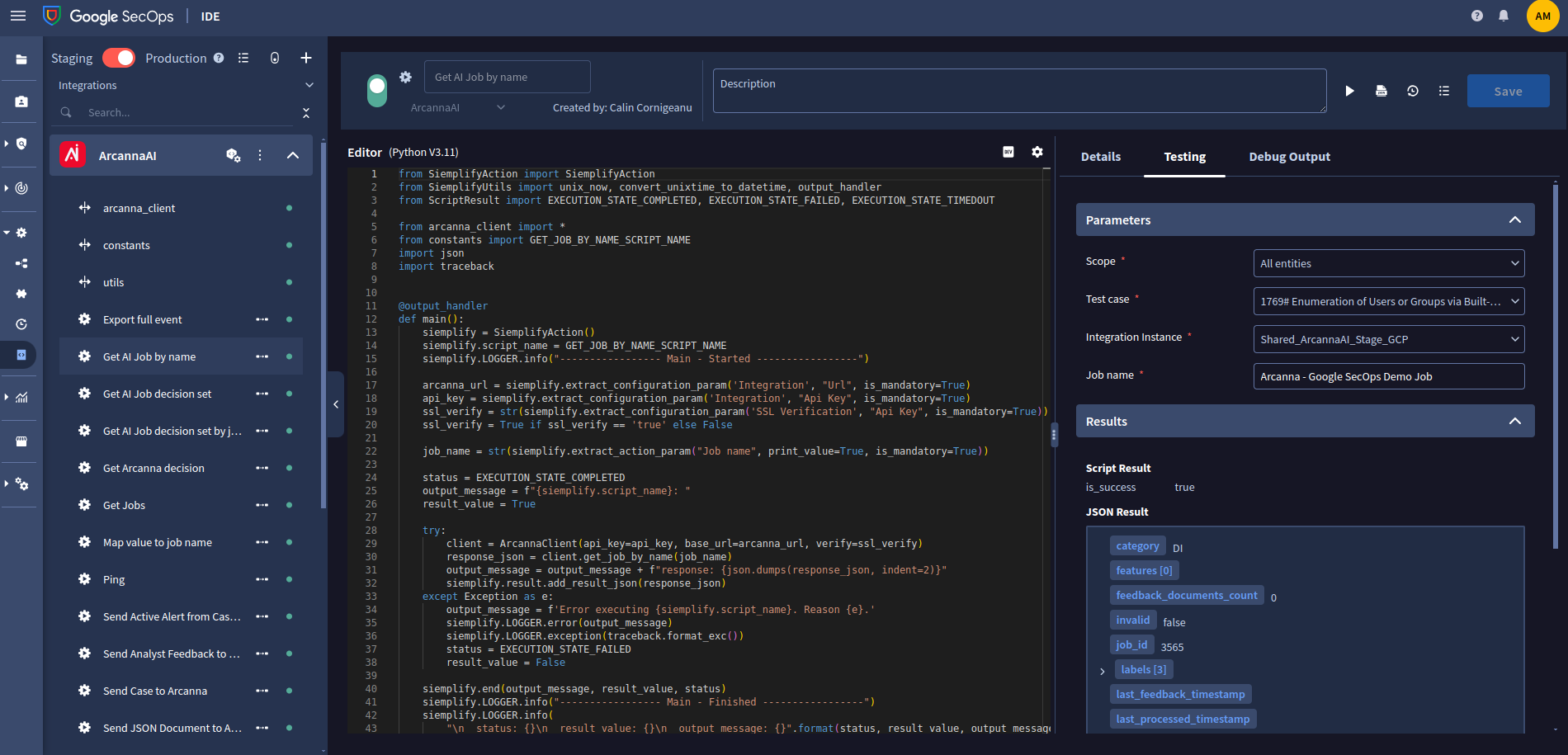
Task: Click the action name field Get AI Job by name
Action: (x=507, y=77)
